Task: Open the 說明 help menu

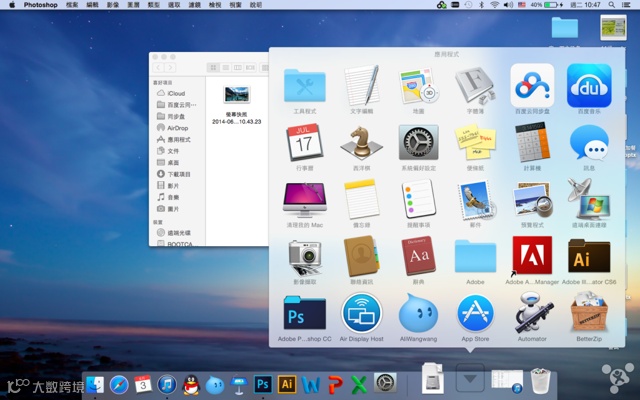Action: coord(256,5)
